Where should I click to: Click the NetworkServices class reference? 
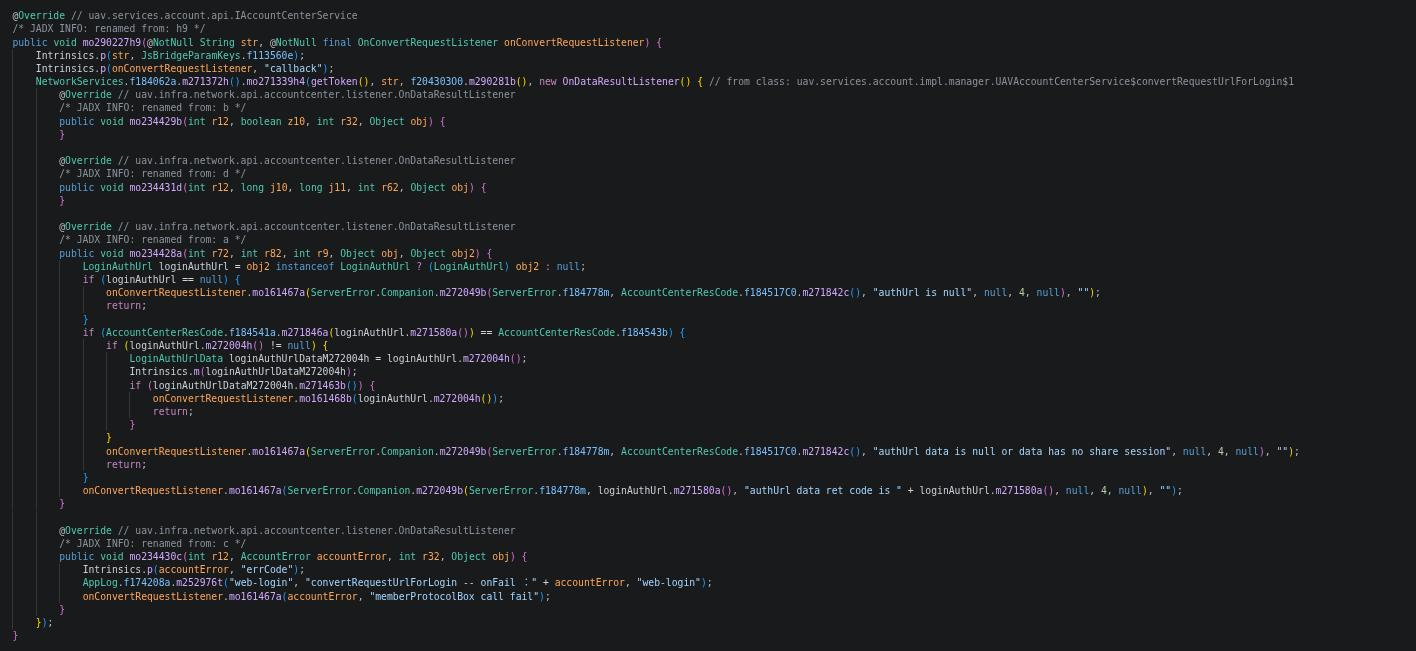tap(80, 82)
